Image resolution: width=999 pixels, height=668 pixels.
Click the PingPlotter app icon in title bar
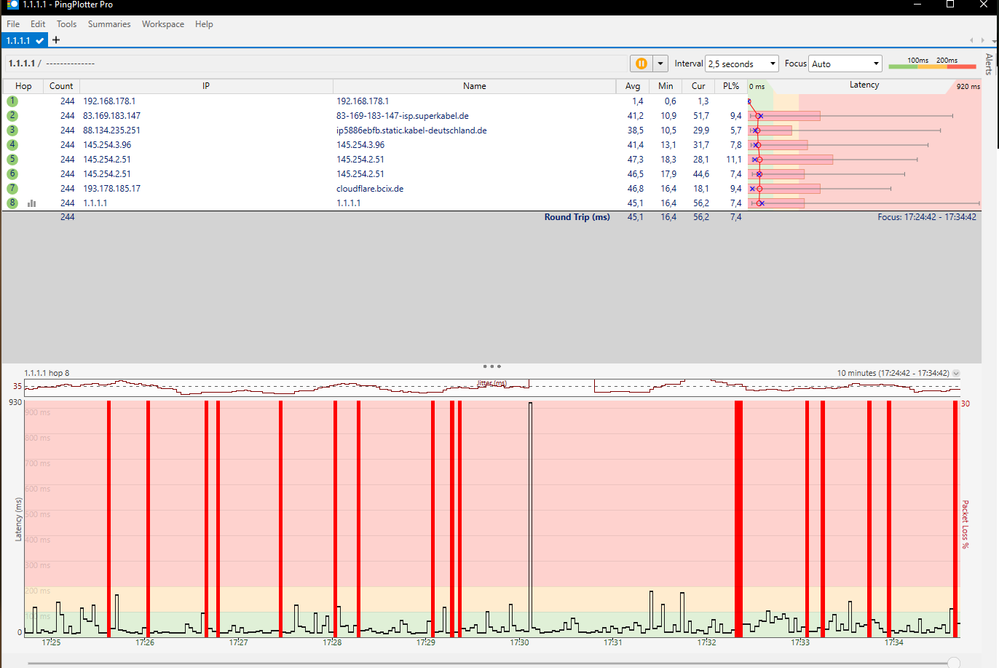coord(12,5)
